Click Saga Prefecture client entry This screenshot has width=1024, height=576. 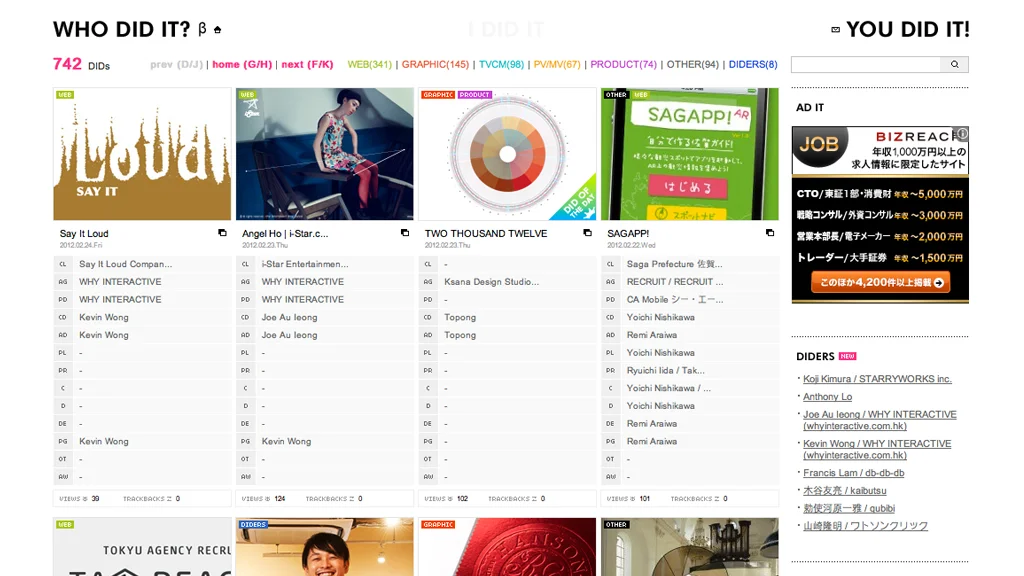tap(675, 264)
